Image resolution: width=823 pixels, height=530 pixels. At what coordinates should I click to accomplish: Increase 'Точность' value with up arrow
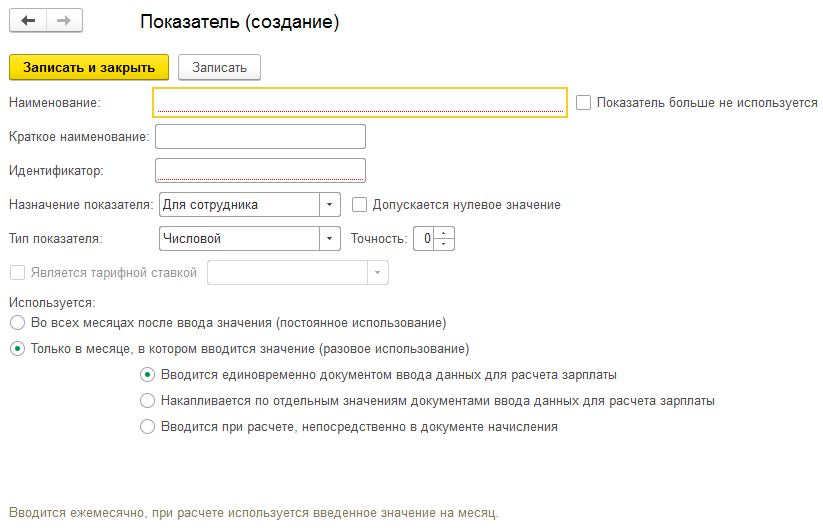click(x=445, y=233)
